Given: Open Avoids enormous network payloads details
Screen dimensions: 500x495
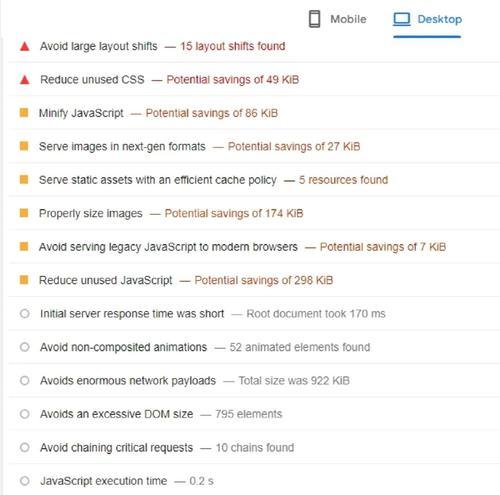Looking at the screenshot, I should coord(254,380).
